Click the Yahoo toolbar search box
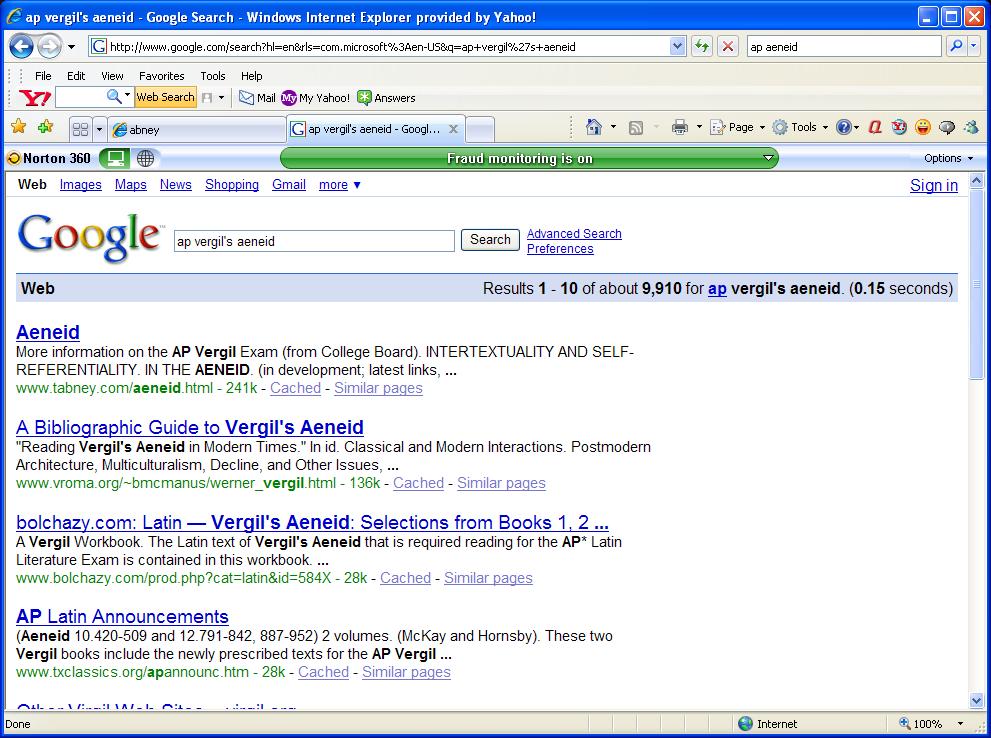 80,97
